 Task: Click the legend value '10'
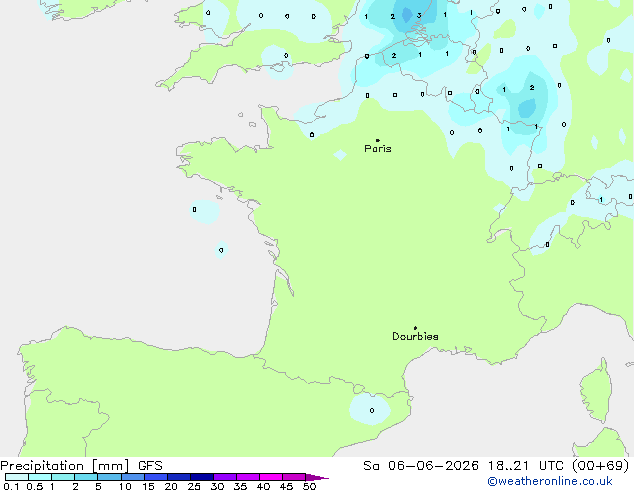(x=125, y=486)
